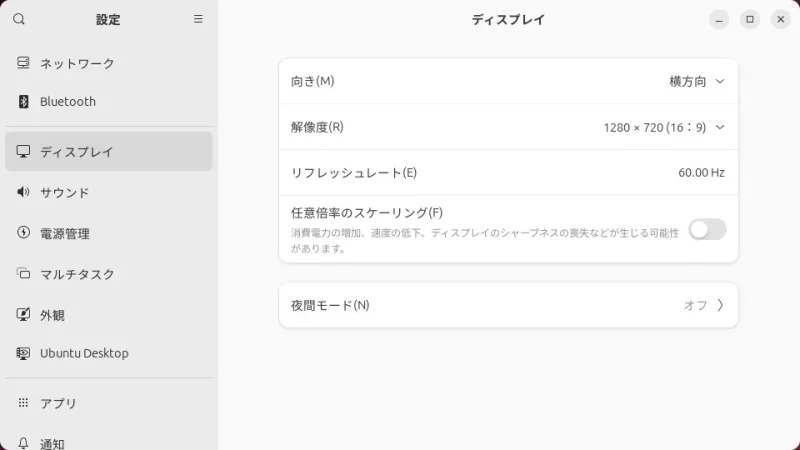800x450 pixels.
Task: Click the サウンド speaker icon
Action: pos(24,192)
